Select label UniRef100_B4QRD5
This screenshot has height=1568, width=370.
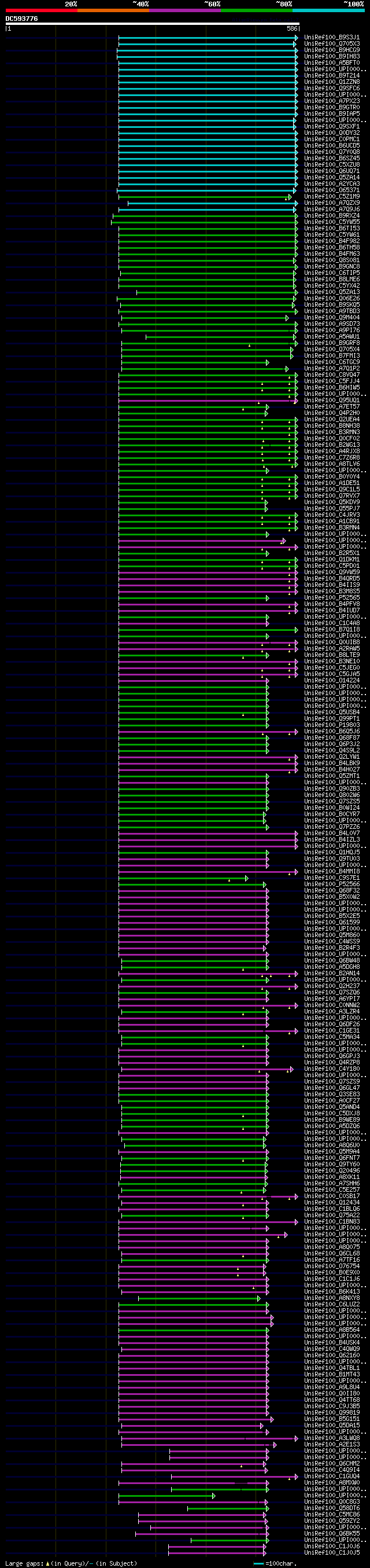coord(332,578)
